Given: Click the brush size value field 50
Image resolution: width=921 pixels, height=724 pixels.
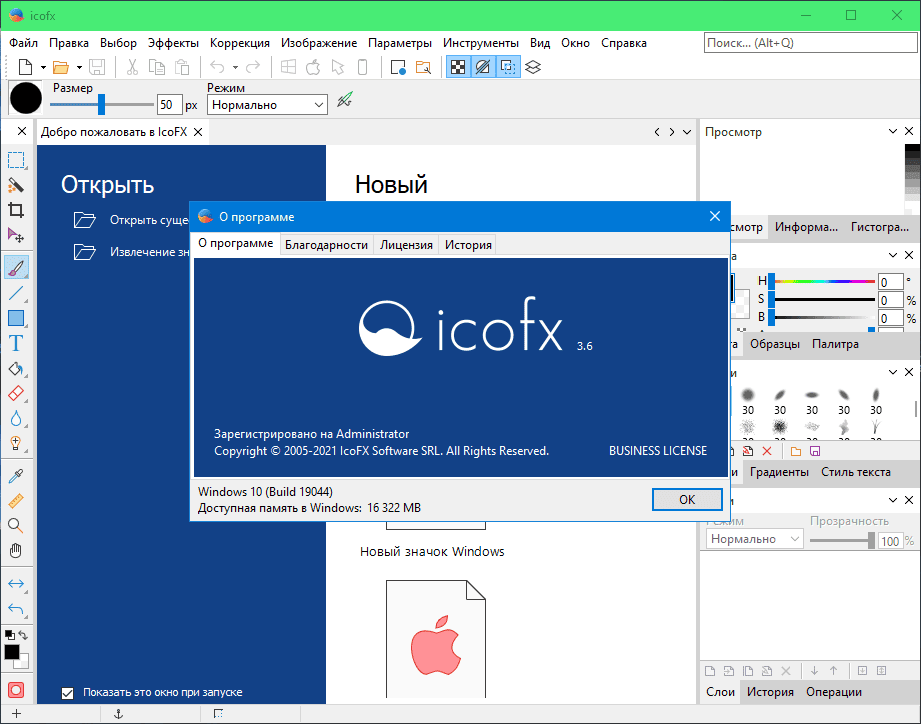Looking at the screenshot, I should pyautogui.click(x=169, y=105).
